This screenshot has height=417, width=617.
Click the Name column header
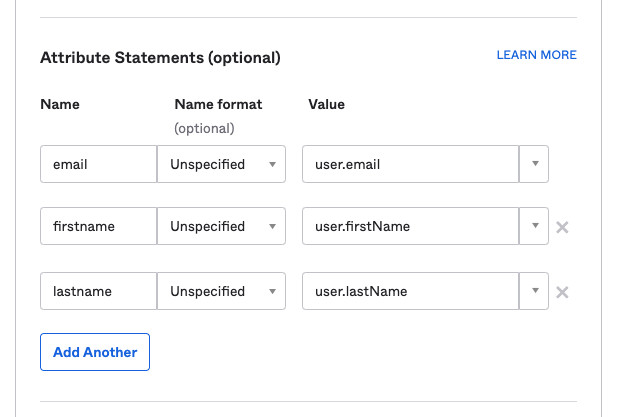tap(60, 104)
